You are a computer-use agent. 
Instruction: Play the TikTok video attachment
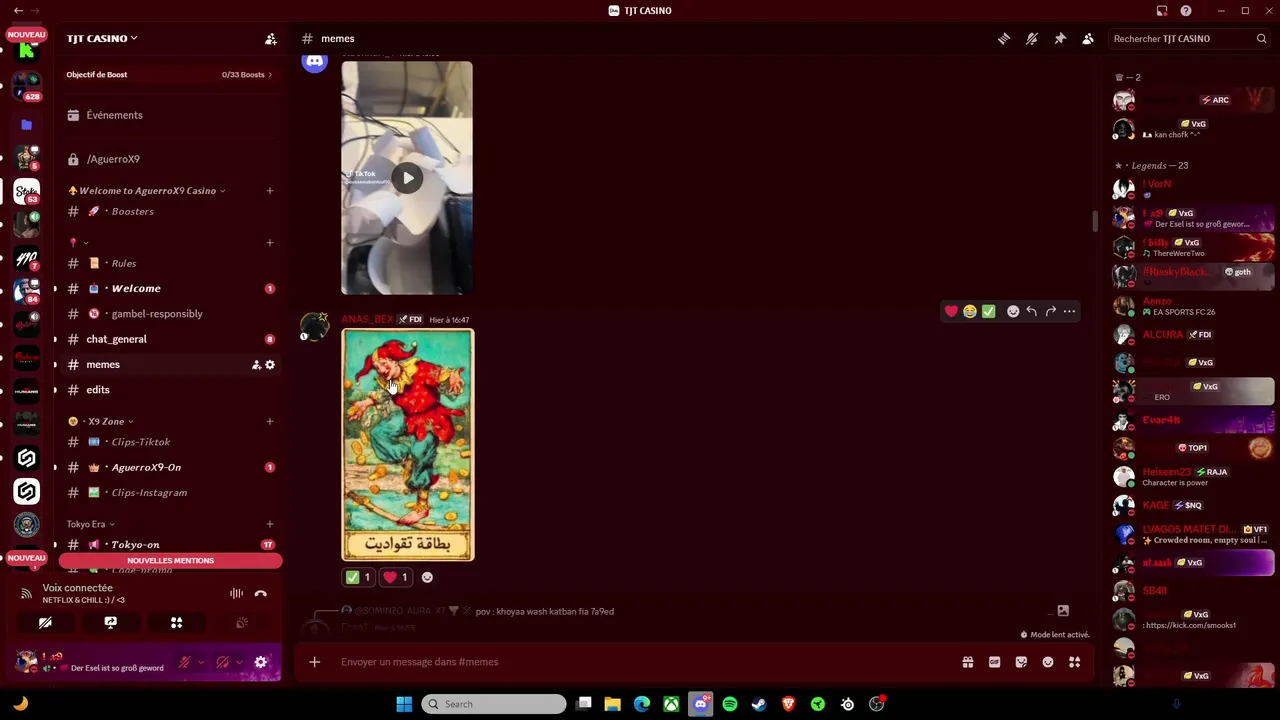click(408, 179)
